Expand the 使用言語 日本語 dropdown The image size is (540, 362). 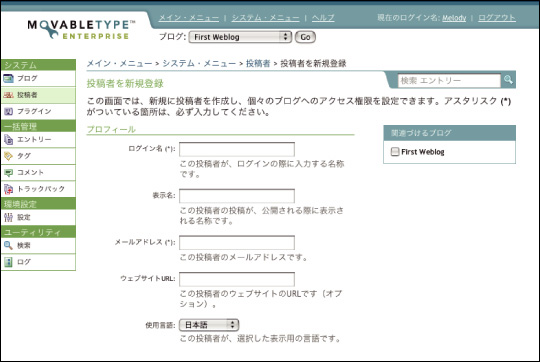209,325
